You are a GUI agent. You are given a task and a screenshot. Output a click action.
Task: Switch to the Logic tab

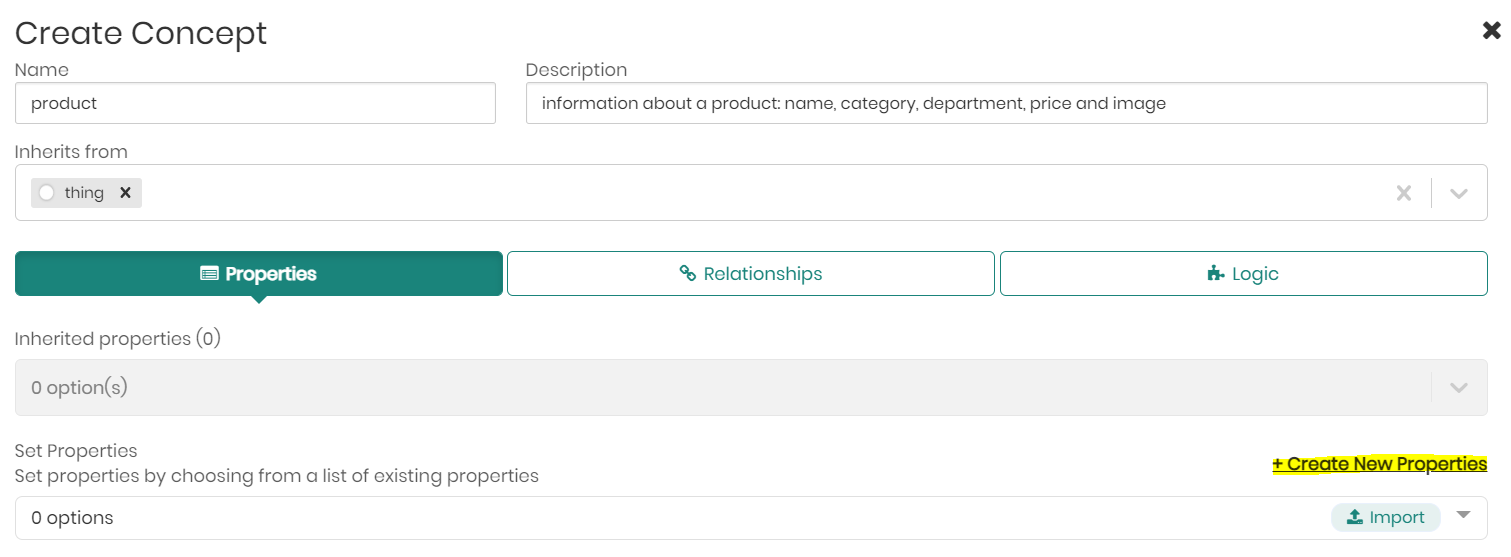1243,274
